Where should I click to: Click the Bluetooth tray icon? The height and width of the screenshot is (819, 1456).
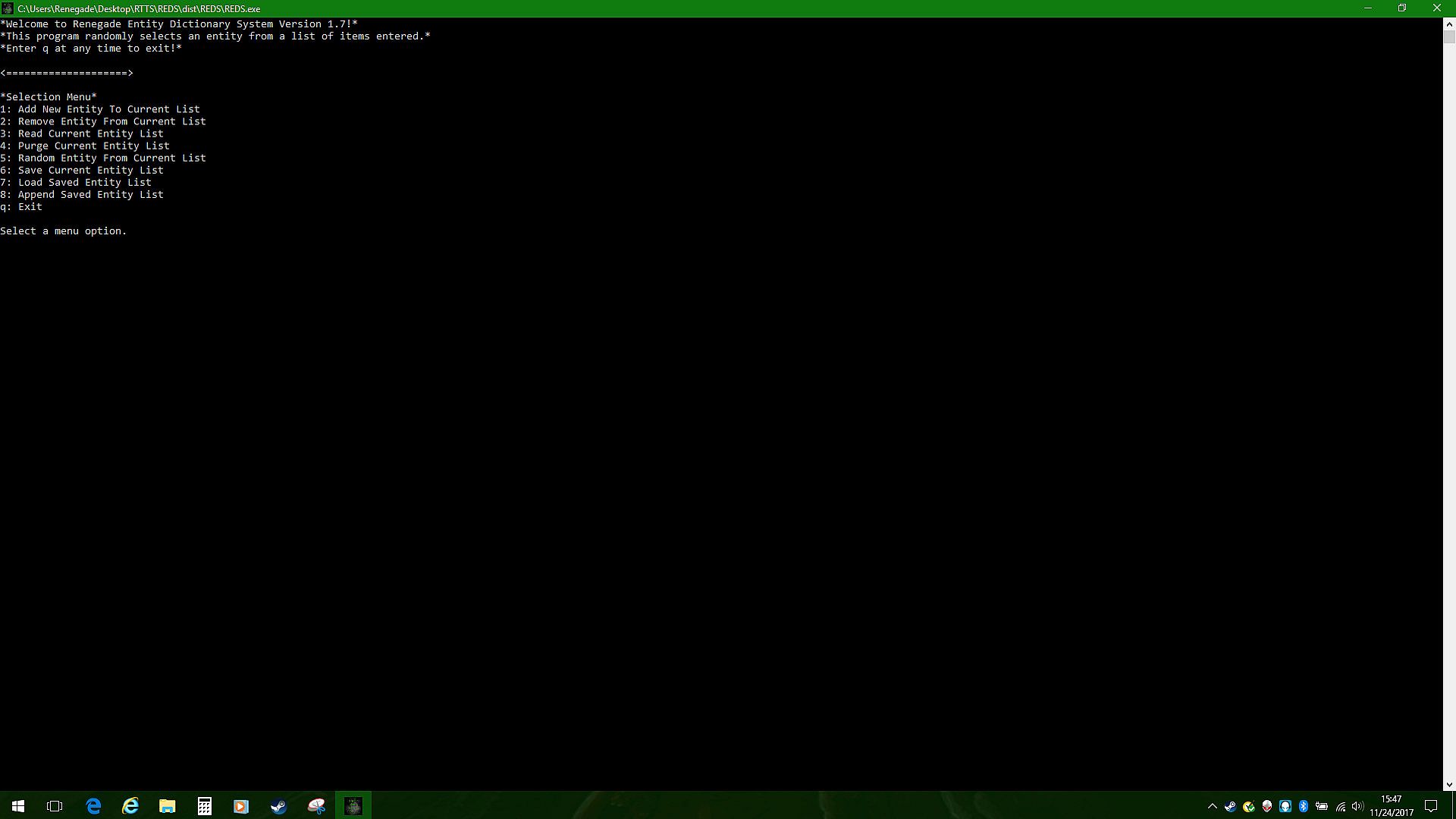(1304, 806)
